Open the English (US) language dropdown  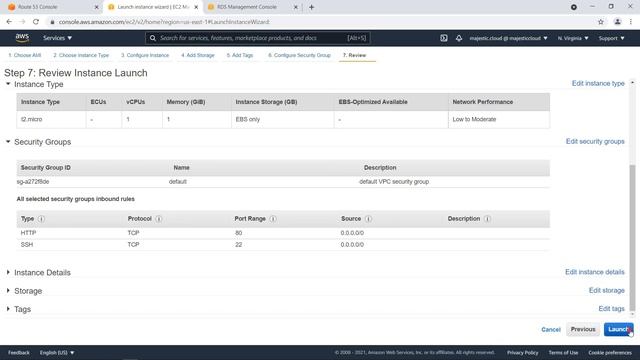coord(57,352)
